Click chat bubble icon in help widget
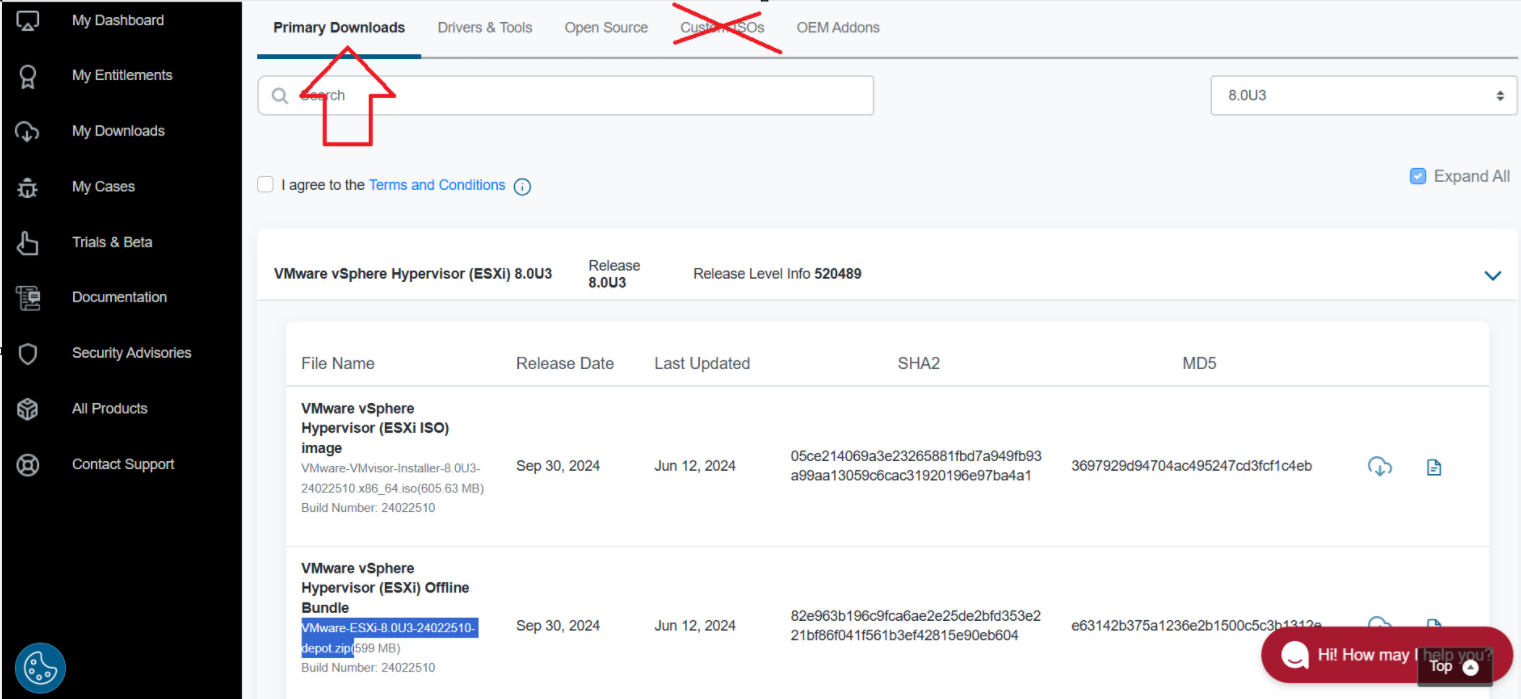This screenshot has height=699, width=1521. click(x=1294, y=655)
